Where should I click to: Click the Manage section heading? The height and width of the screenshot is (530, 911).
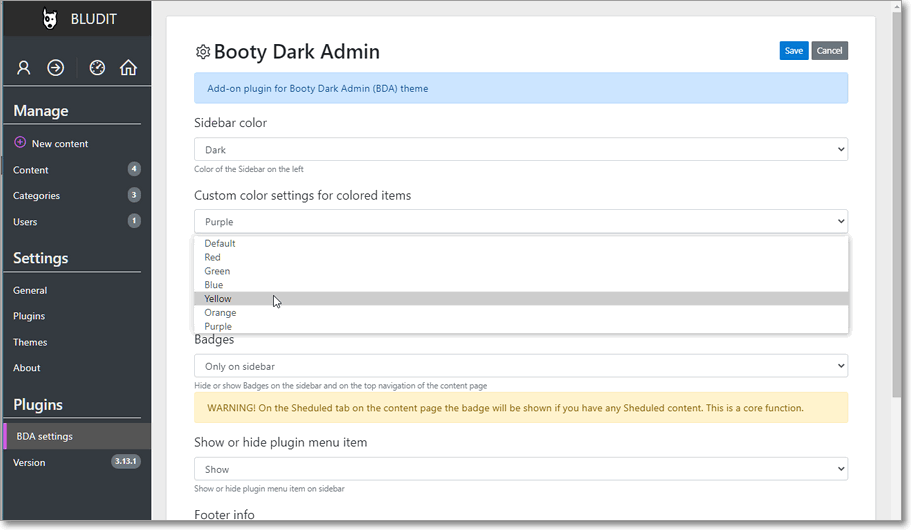41,111
